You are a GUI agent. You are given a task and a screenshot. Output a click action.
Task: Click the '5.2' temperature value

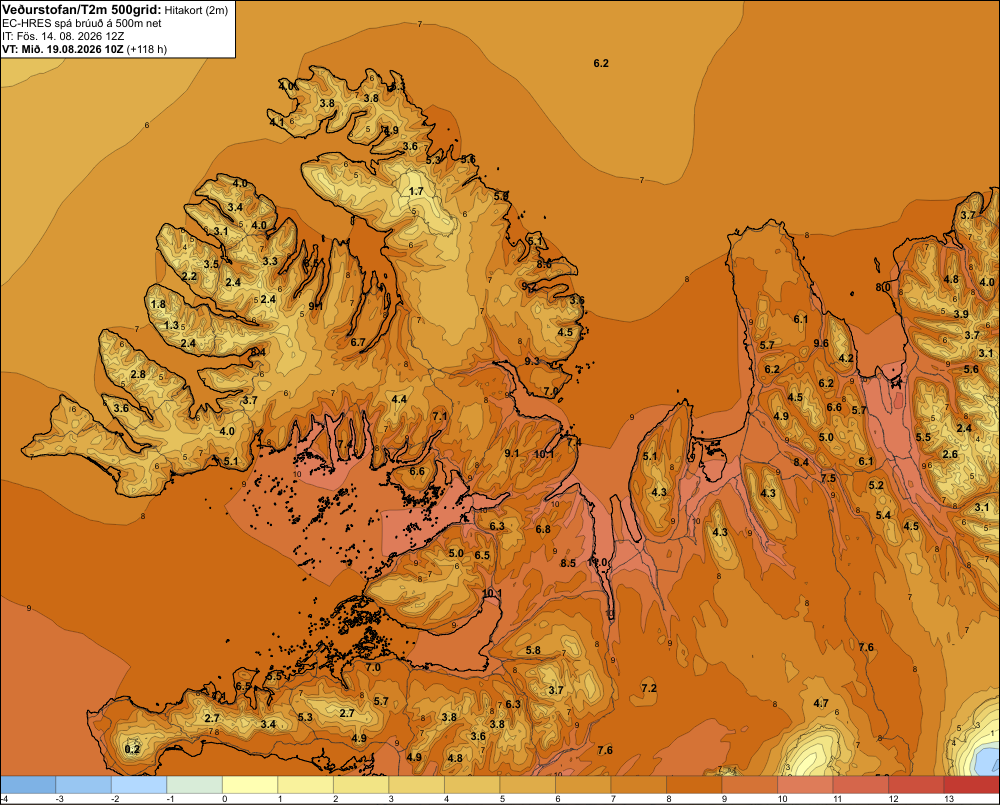pos(876,485)
